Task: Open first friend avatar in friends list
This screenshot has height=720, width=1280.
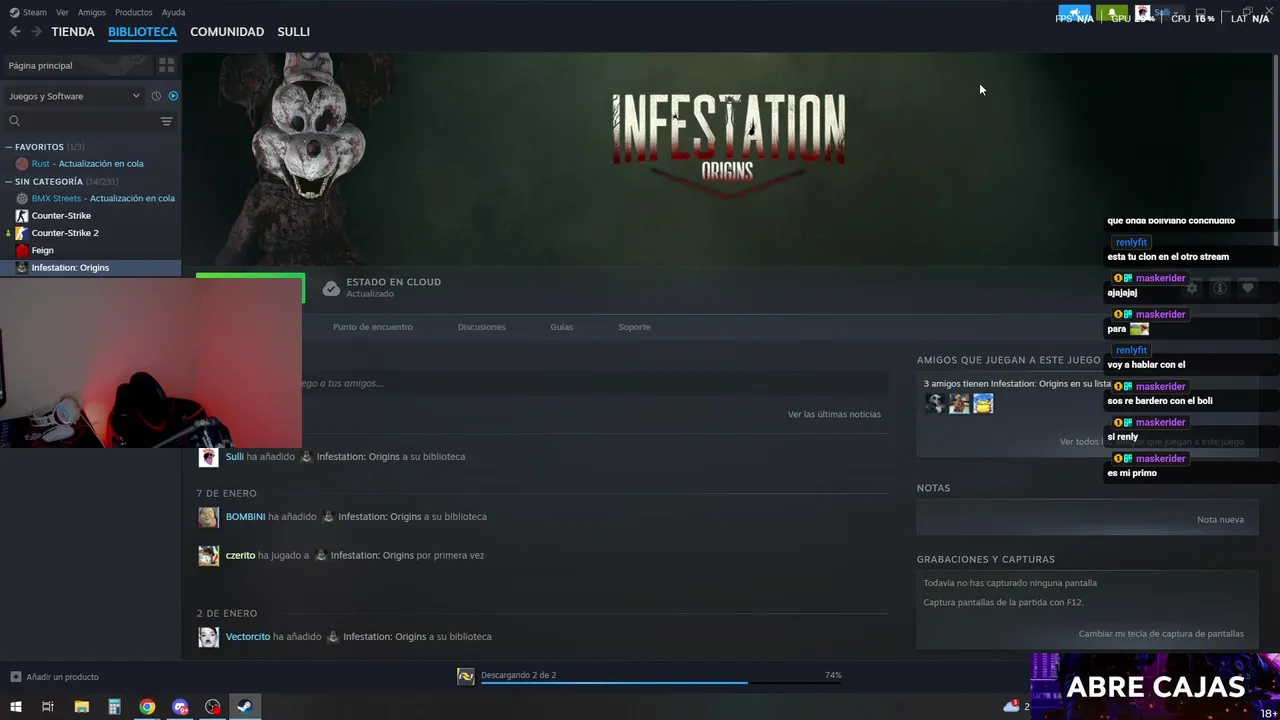Action: 935,403
